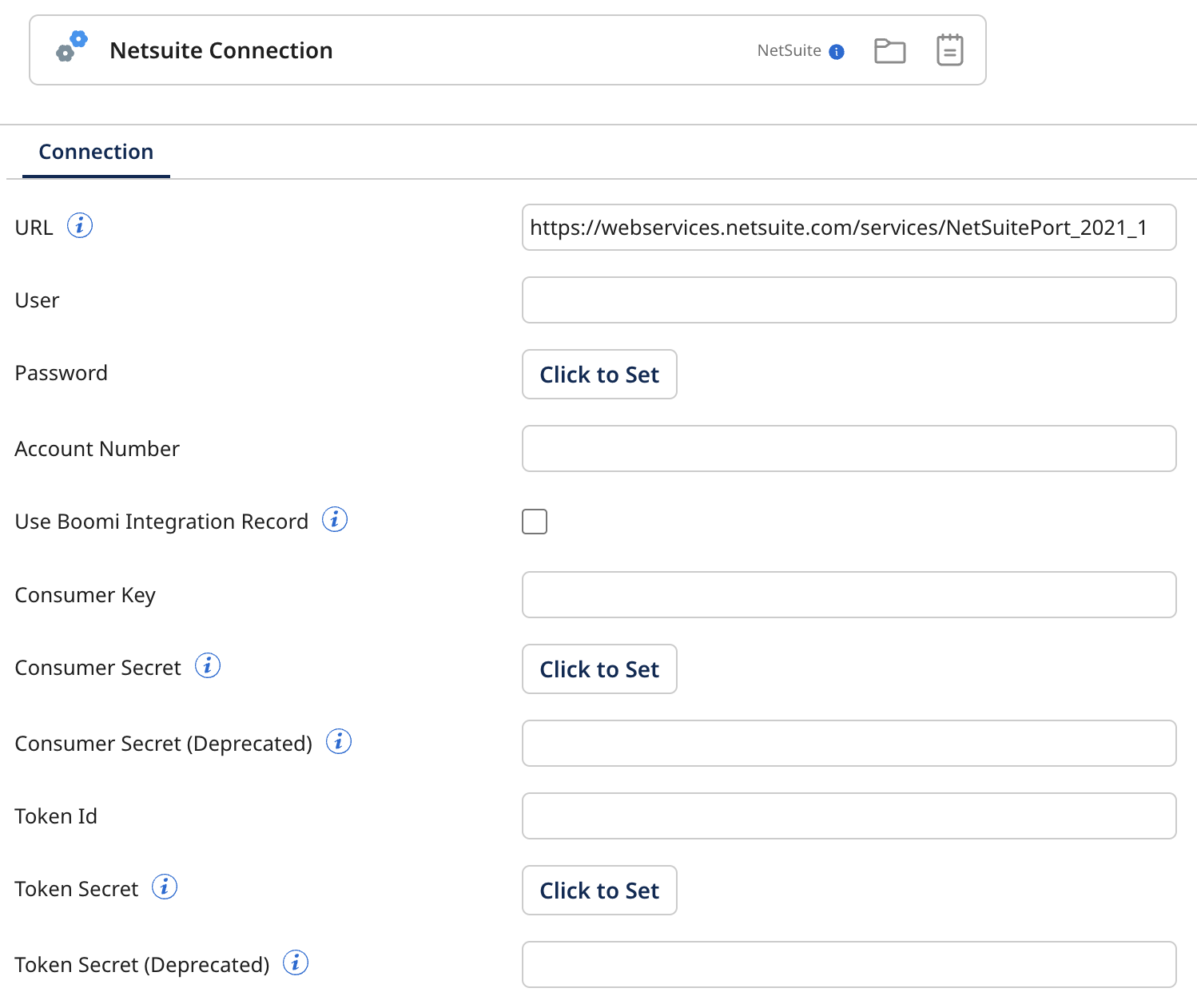The height and width of the screenshot is (1008, 1197).
Task: Click the revision history notepad icon
Action: (x=949, y=50)
